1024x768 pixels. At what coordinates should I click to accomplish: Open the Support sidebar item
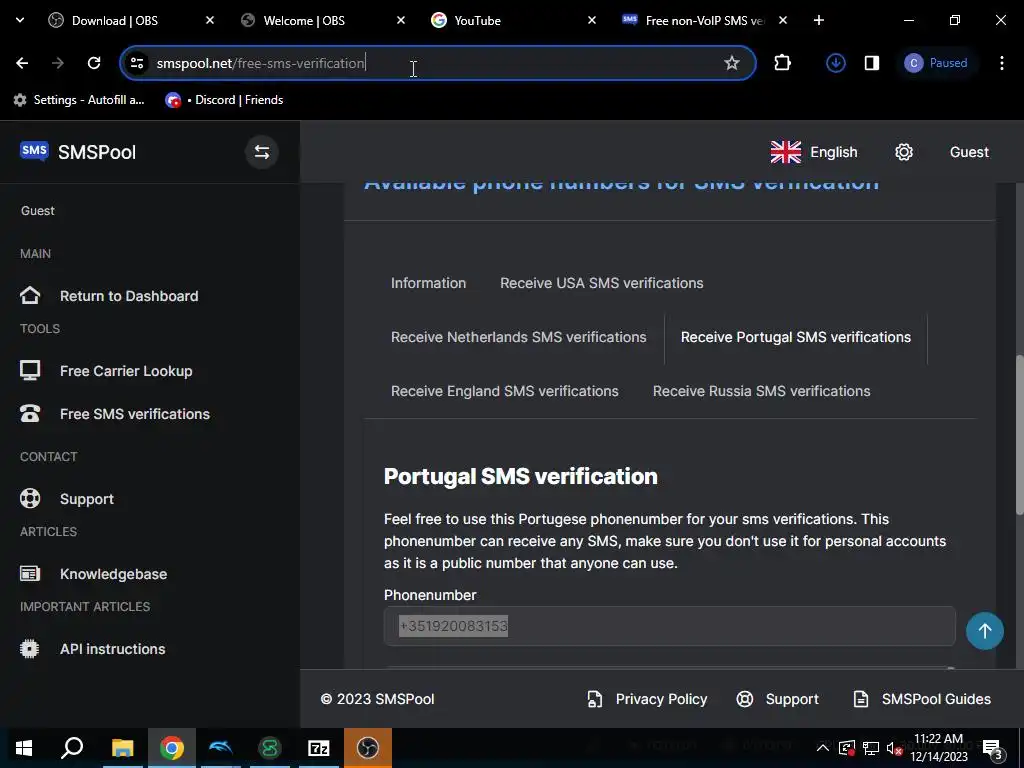[x=87, y=499]
